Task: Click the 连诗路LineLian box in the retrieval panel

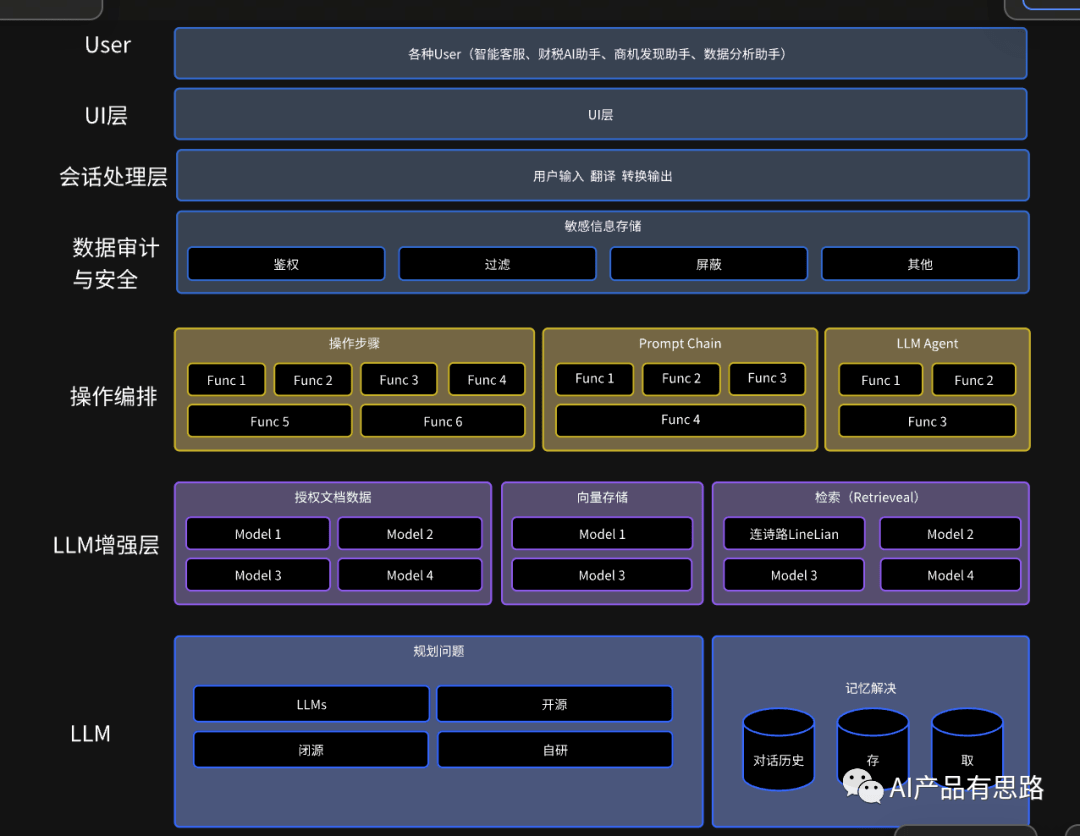Action: tap(794, 534)
